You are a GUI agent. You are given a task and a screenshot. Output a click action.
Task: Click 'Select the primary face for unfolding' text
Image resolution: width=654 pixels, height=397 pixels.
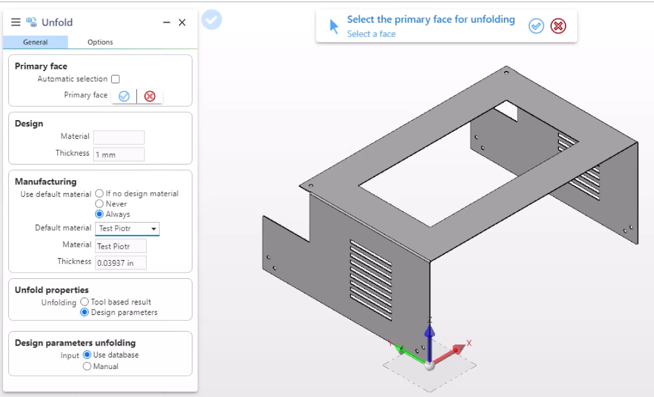pos(431,20)
